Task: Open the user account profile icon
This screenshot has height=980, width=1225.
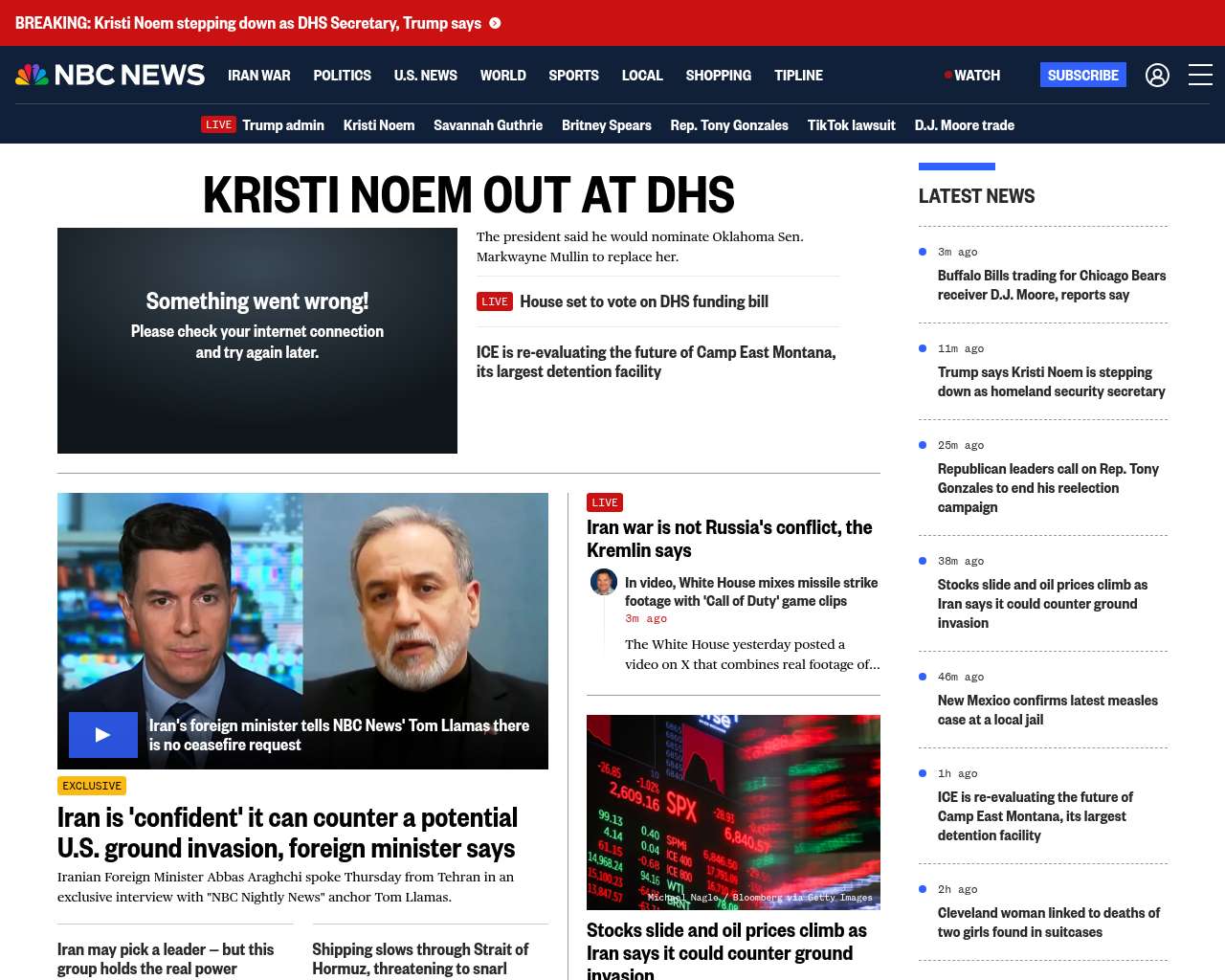Action: pyautogui.click(x=1157, y=75)
